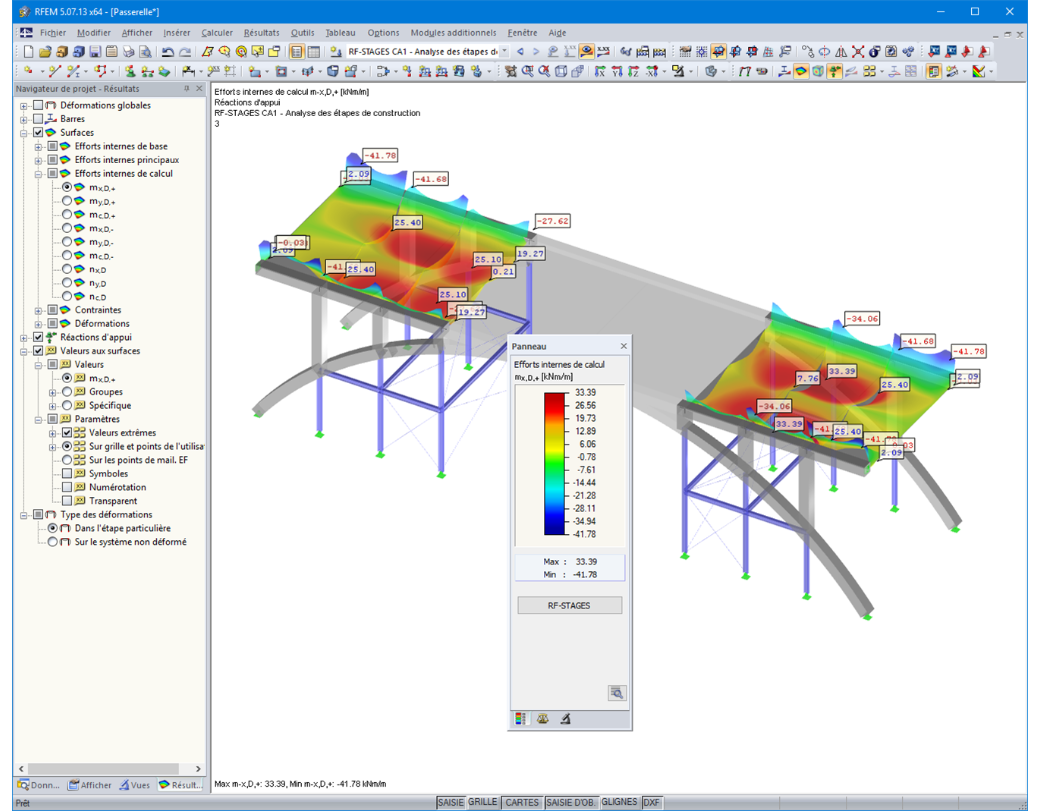The image size is (1040, 811).
Task: Expand the Déformations tree node under Surfaces
Action: click(38, 324)
